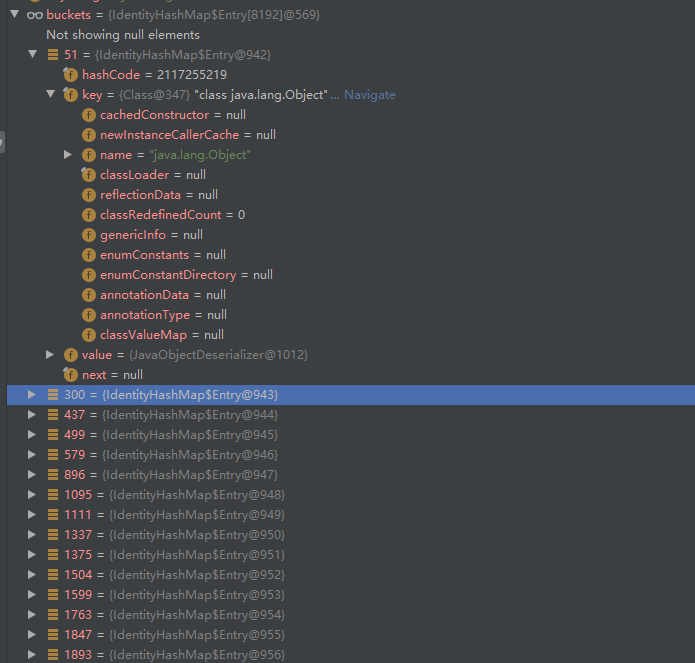Select the classRedefinedCount = 0 row

point(351,214)
